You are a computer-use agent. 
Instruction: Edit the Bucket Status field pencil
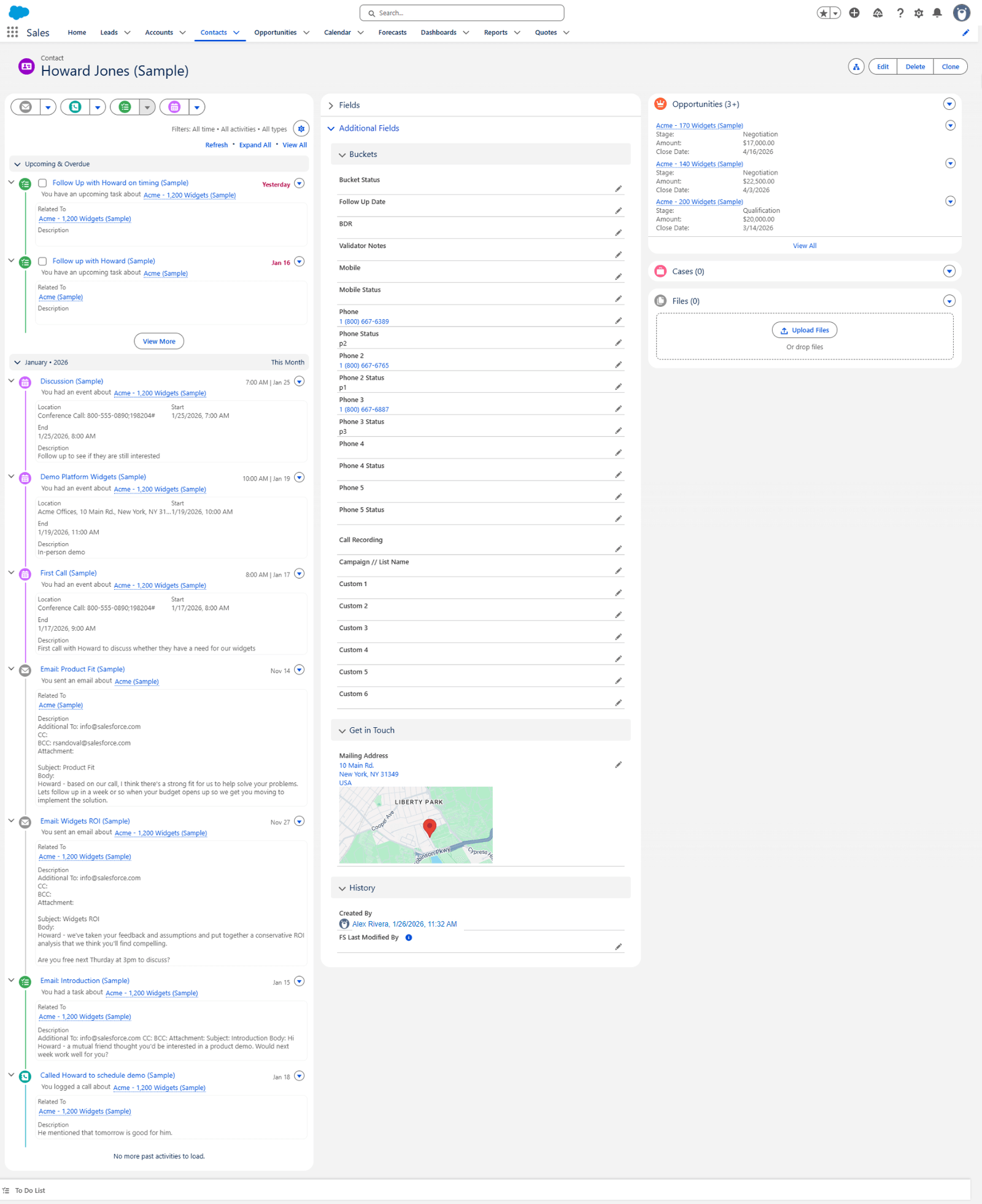click(619, 189)
